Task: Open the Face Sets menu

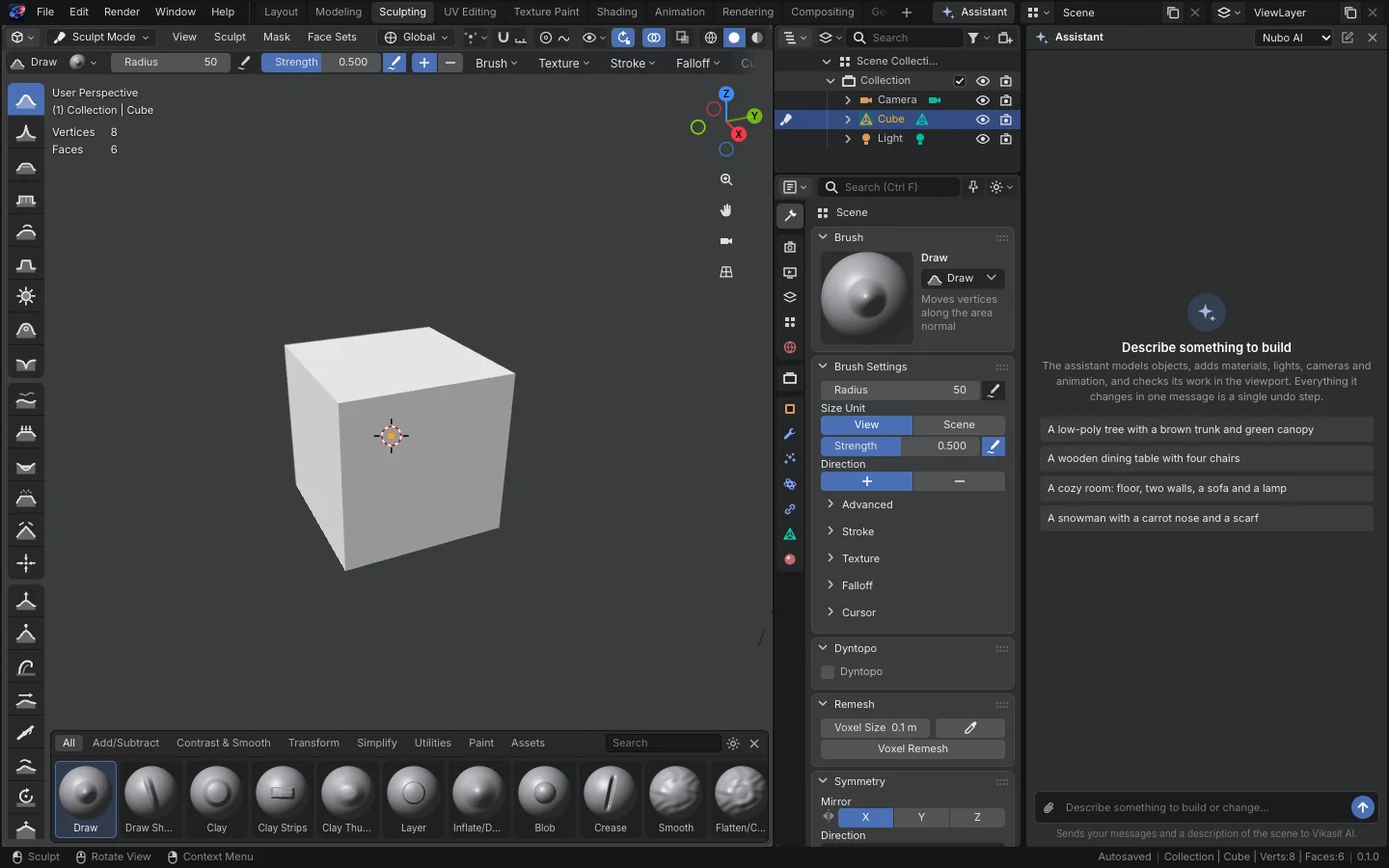Action: (x=332, y=37)
